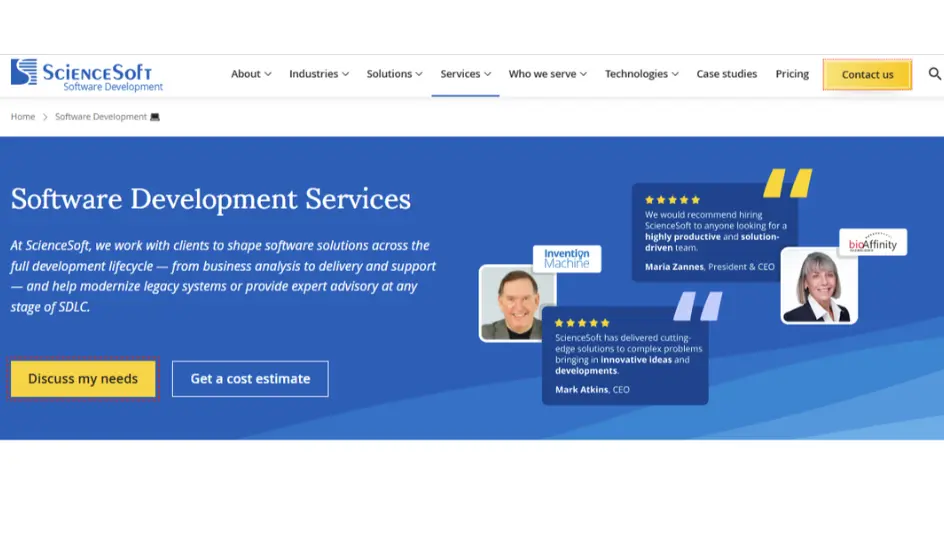Viewport: 944px width, 539px height.
Task: Click the Software Development breadcrumb
Action: (x=101, y=117)
